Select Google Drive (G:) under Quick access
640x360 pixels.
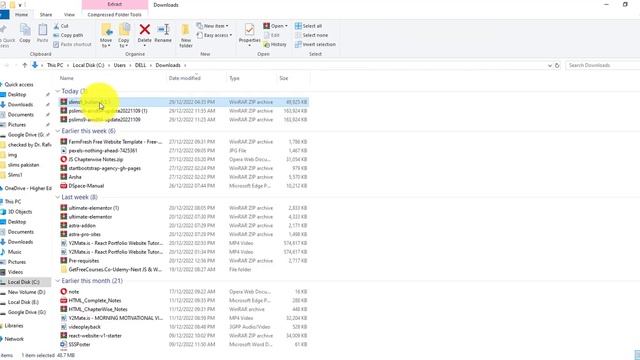[25, 135]
